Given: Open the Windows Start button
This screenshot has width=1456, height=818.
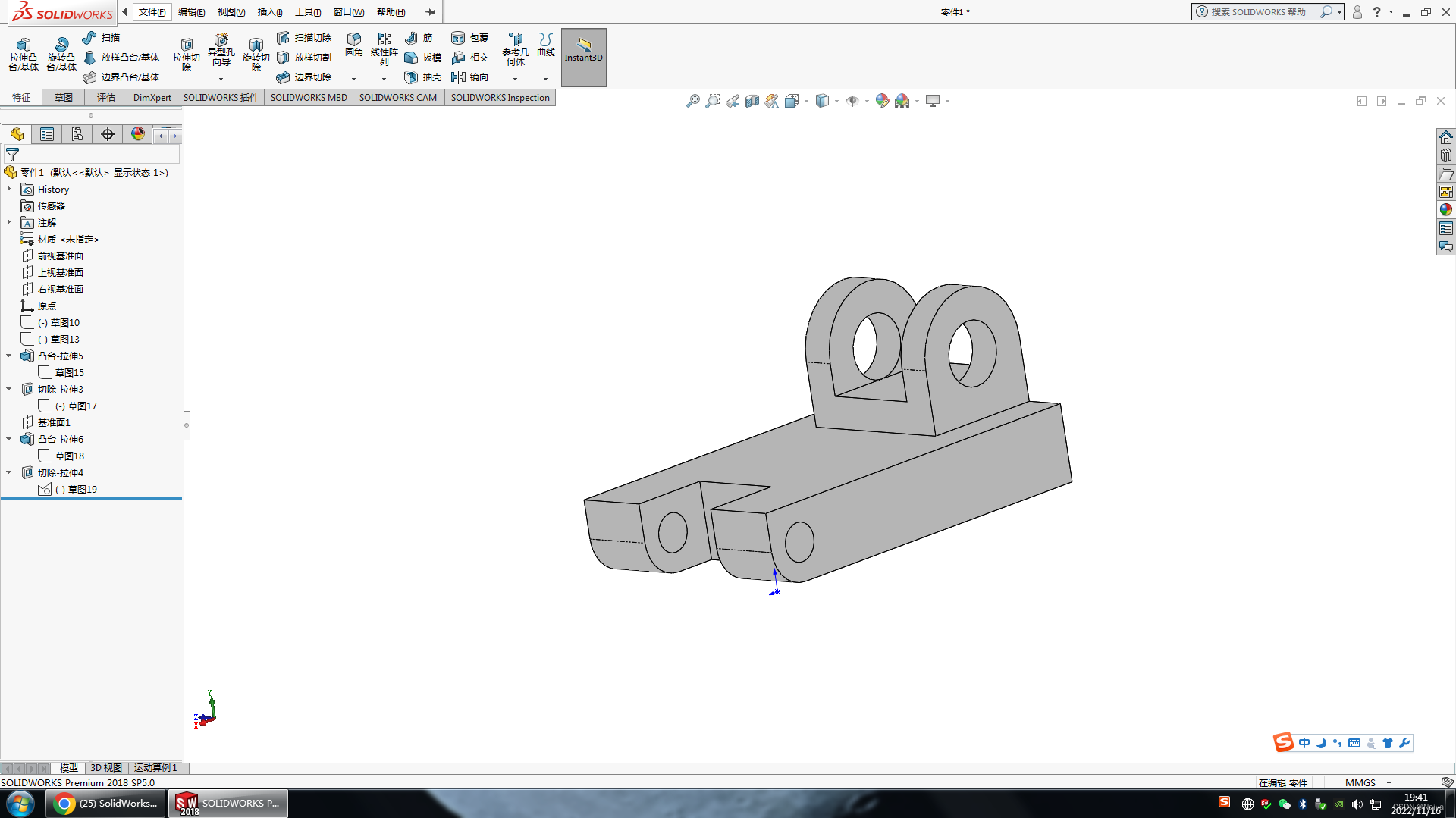Looking at the screenshot, I should [20, 804].
